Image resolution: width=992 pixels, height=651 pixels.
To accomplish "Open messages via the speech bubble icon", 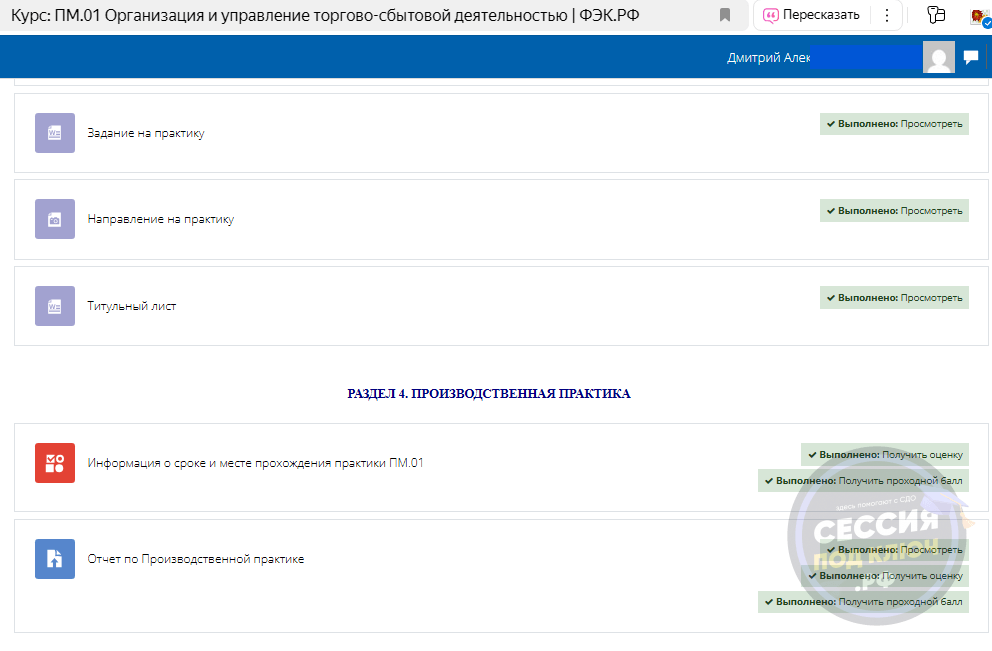I will pos(969,57).
